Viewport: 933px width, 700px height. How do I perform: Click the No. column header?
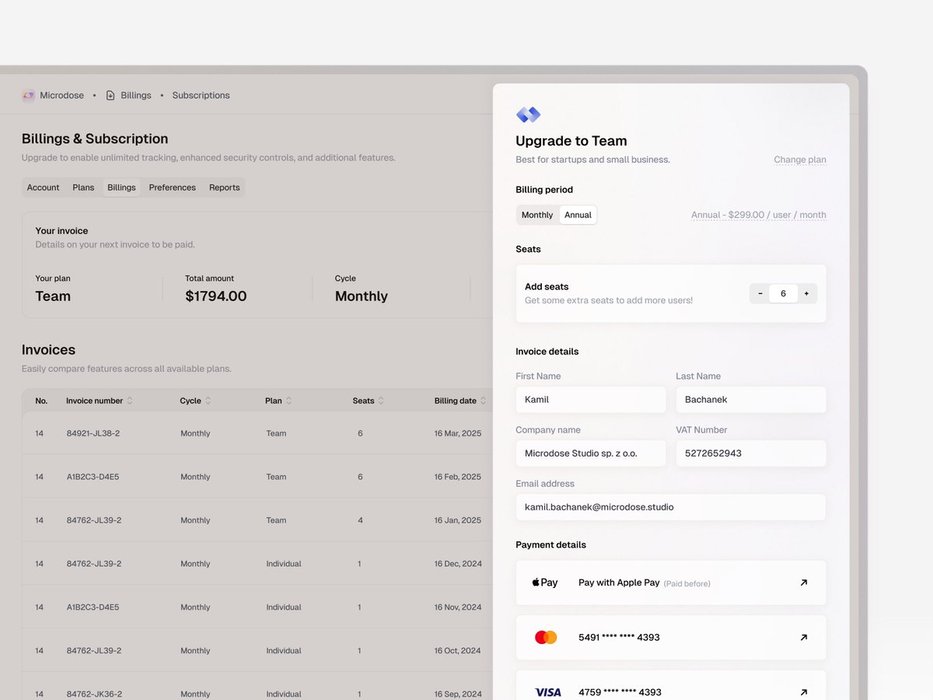[41, 401]
